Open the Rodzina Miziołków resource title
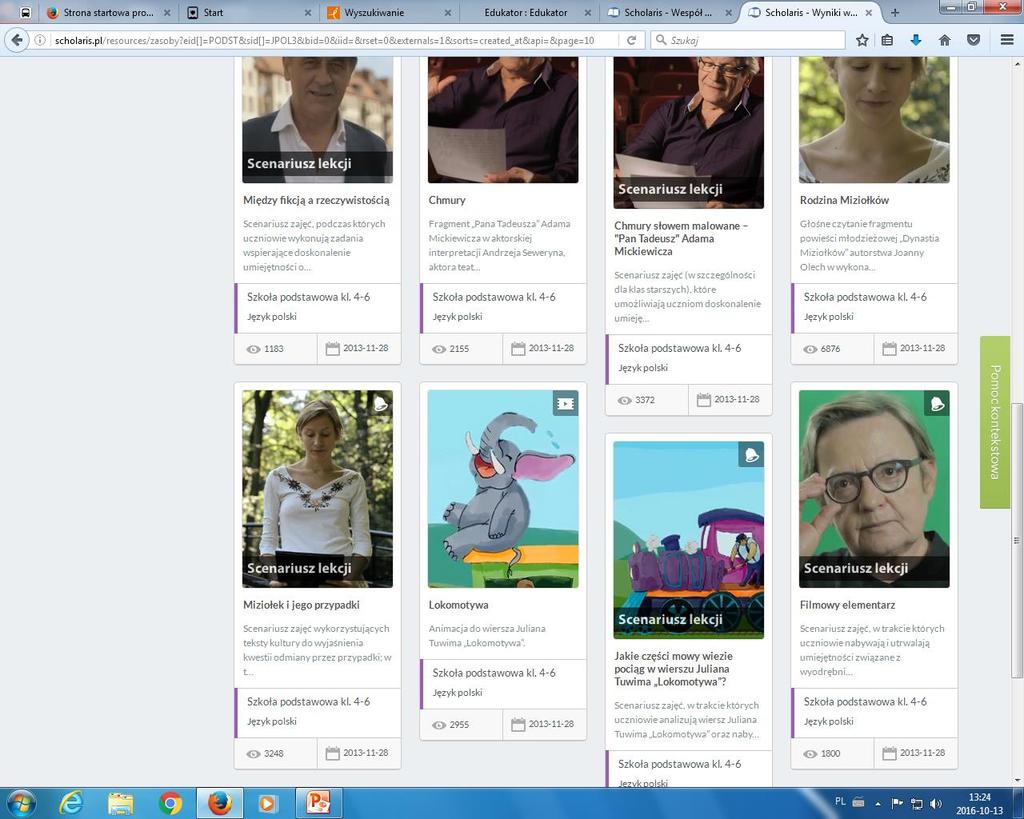 [844, 201]
